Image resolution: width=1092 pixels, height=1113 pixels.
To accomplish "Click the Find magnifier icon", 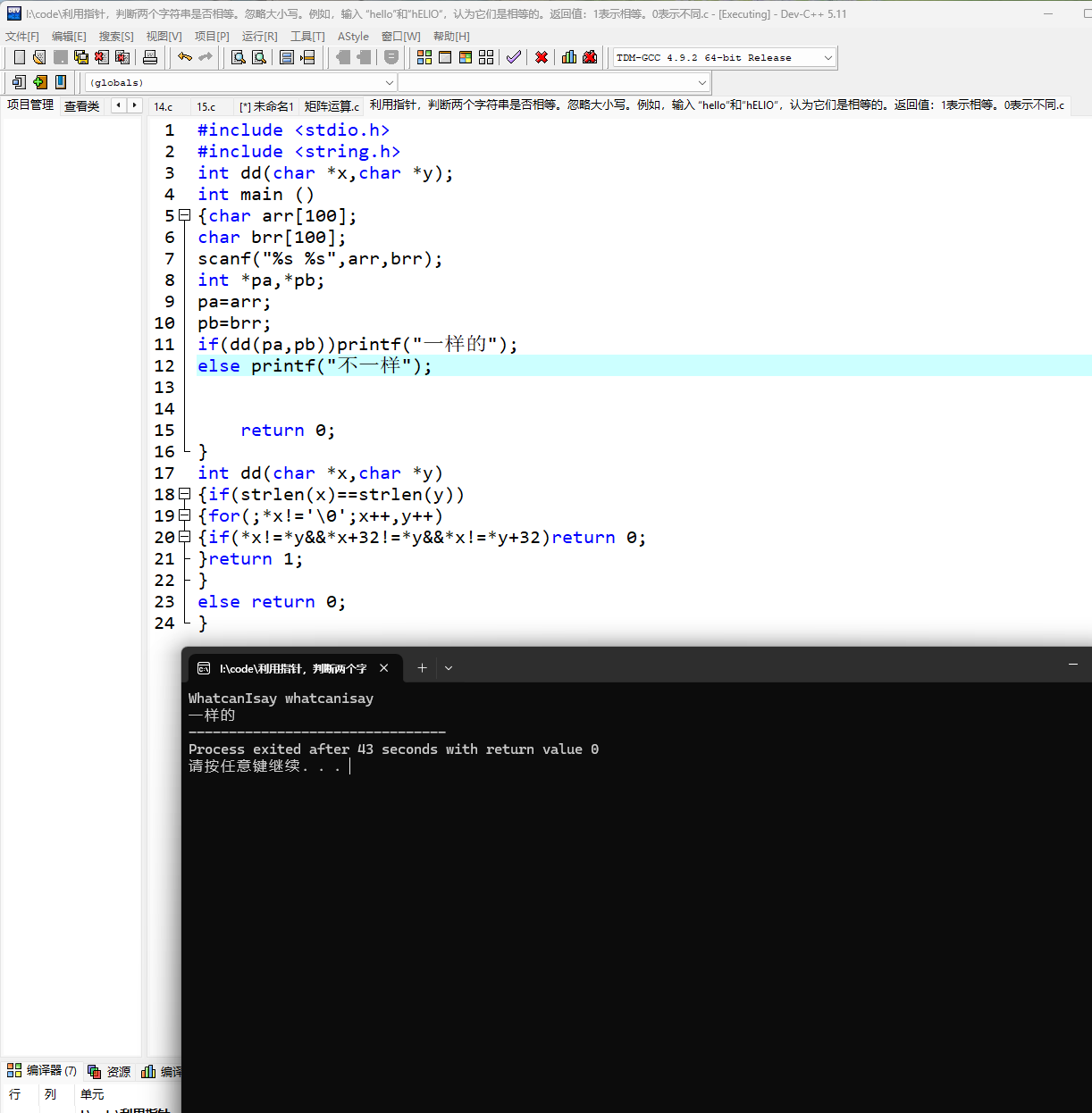I will pos(239,57).
